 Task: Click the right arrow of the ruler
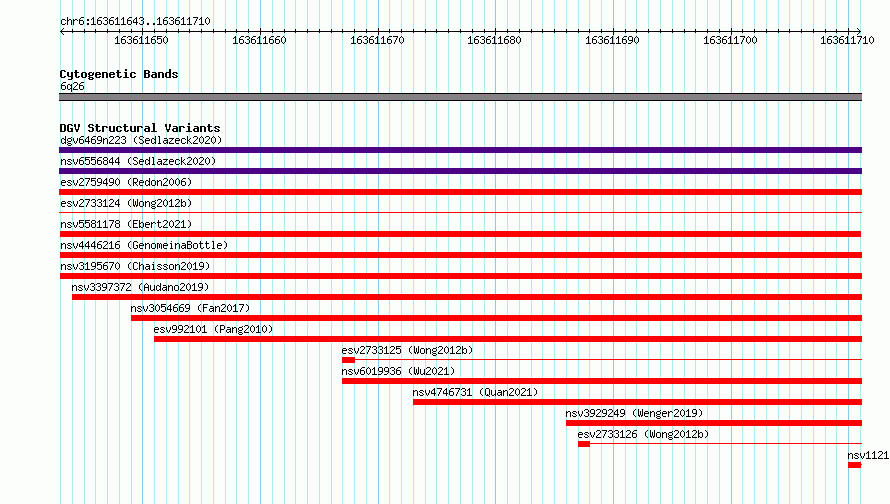click(x=859, y=31)
